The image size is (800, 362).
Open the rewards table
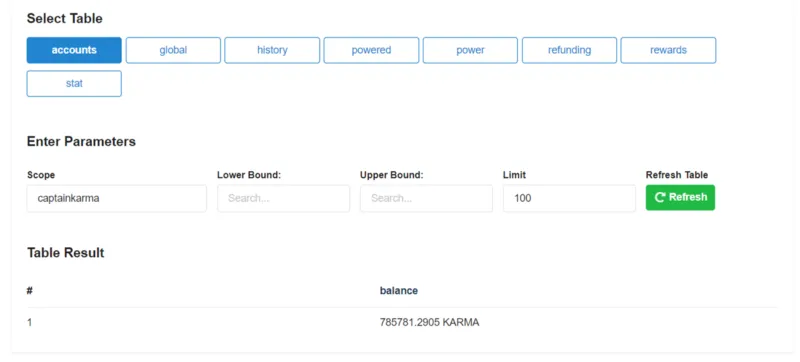(668, 50)
